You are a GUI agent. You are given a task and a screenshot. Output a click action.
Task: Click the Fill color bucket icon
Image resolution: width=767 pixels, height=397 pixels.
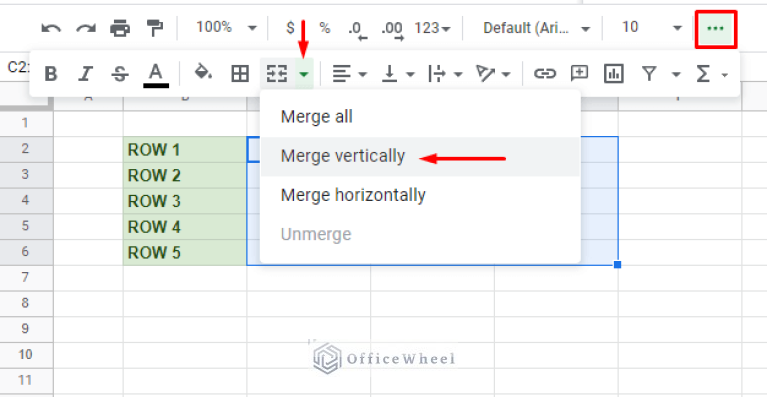203,73
